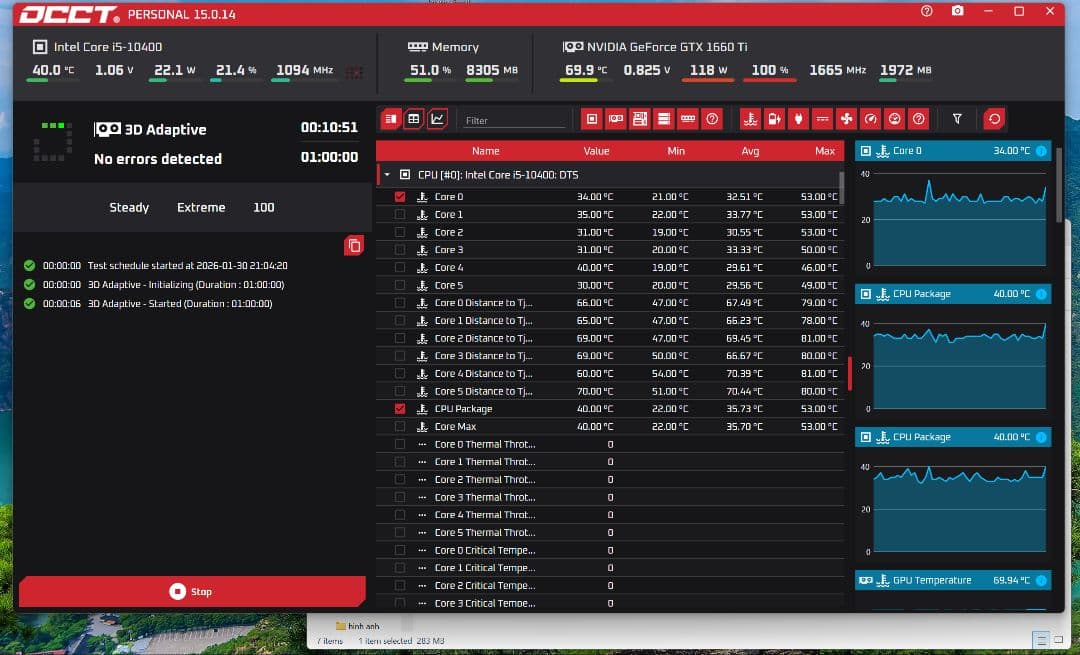Image resolution: width=1080 pixels, height=655 pixels.
Task: Open the Core Max row options dots
Action: 423,427
